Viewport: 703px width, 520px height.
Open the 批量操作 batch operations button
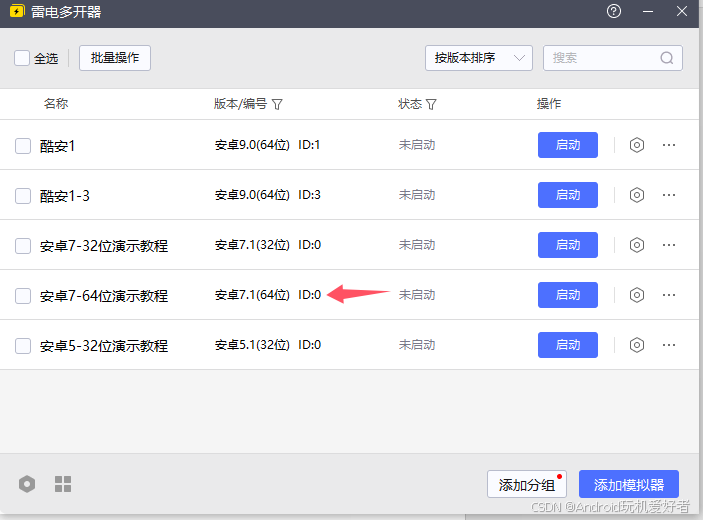pyautogui.click(x=115, y=58)
